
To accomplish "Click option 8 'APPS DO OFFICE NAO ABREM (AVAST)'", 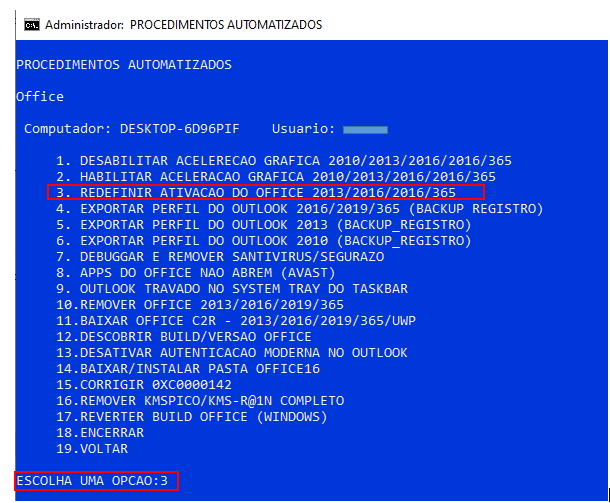I will tap(196, 273).
